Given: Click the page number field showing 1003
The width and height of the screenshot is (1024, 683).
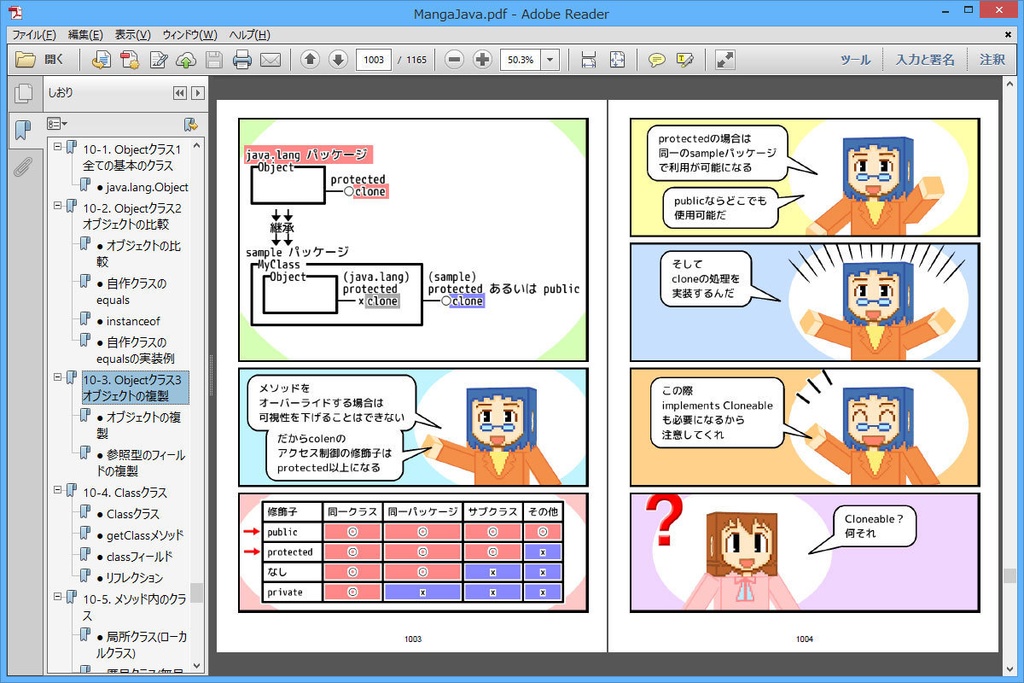Looking at the screenshot, I should pos(373,59).
